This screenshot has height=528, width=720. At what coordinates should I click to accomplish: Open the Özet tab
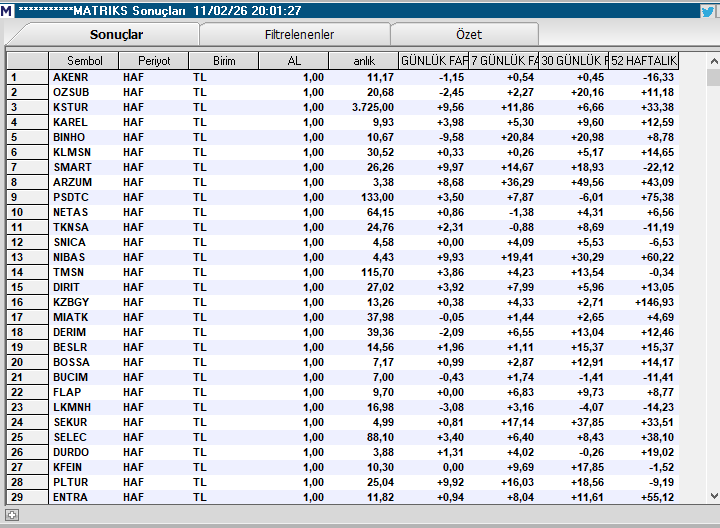click(x=469, y=34)
